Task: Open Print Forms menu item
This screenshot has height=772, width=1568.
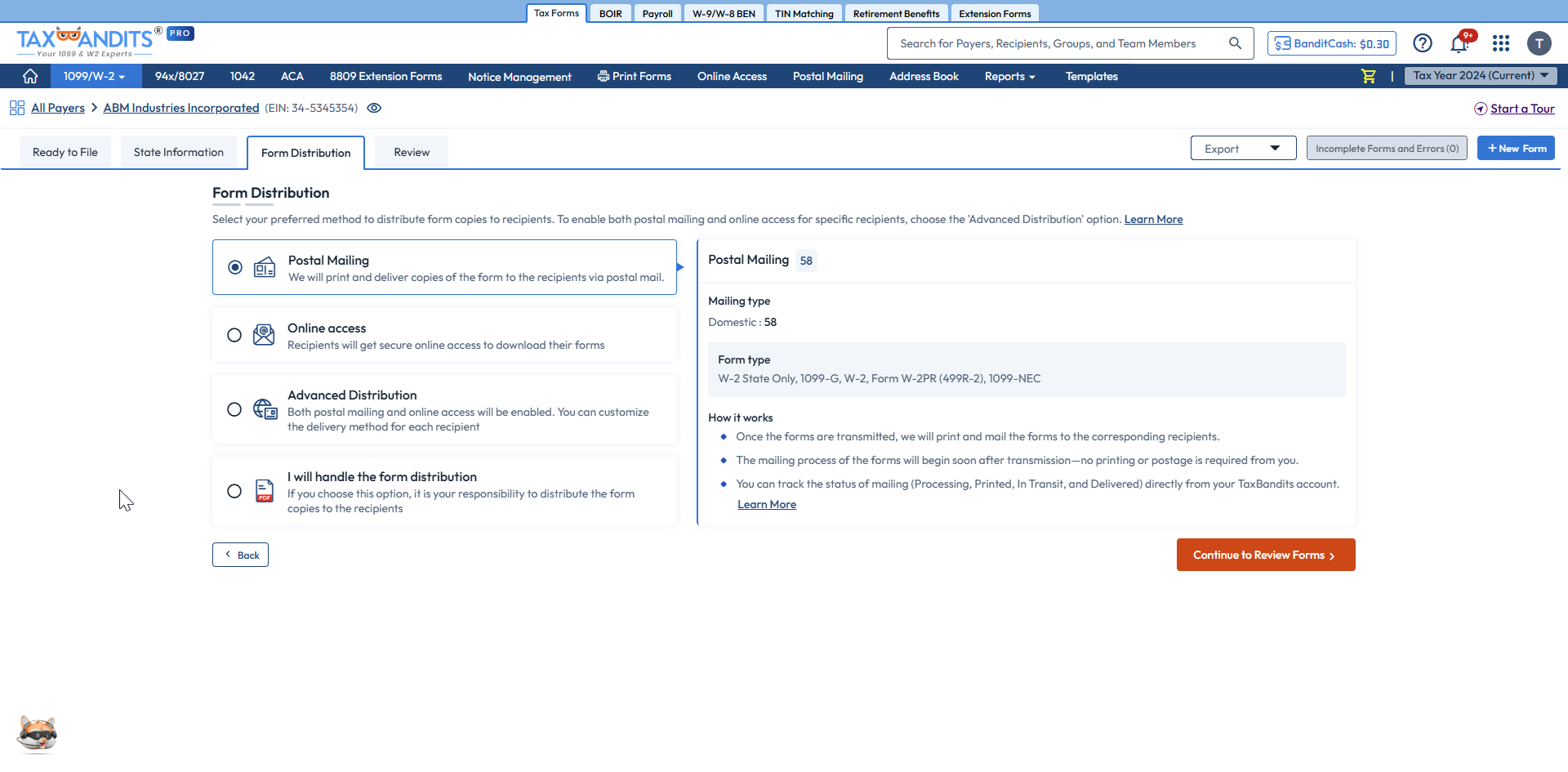Action: (x=635, y=76)
